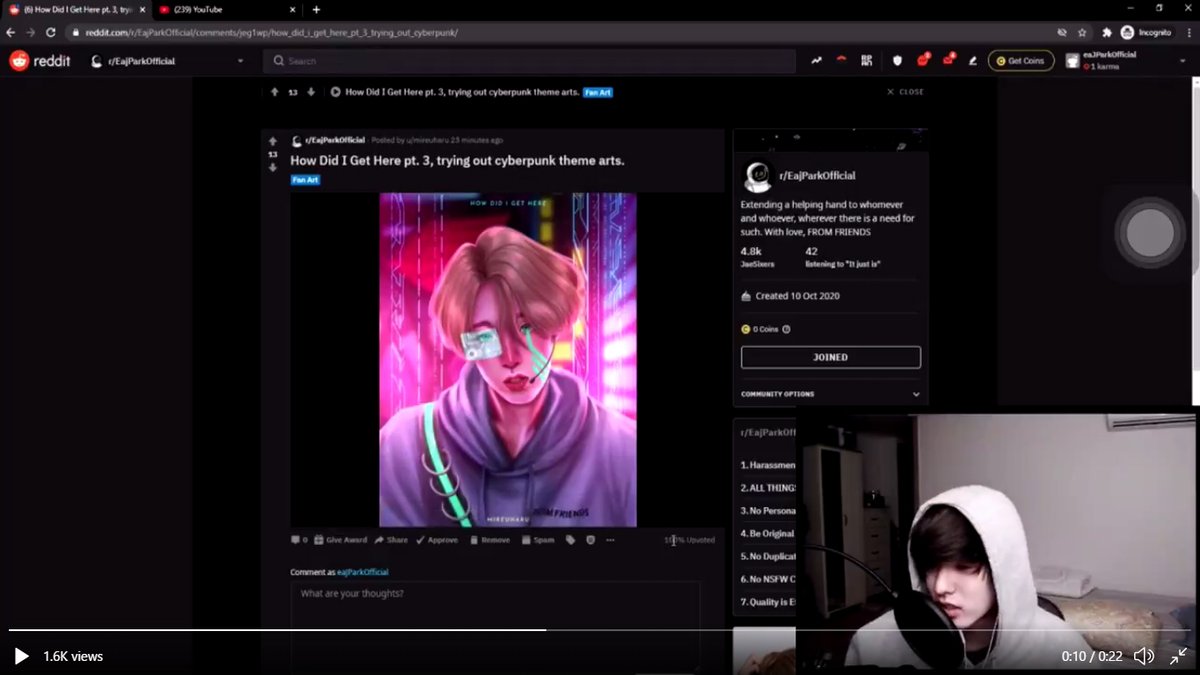Open the three-dot more options on post
This screenshot has width=1200, height=675.
(x=610, y=540)
